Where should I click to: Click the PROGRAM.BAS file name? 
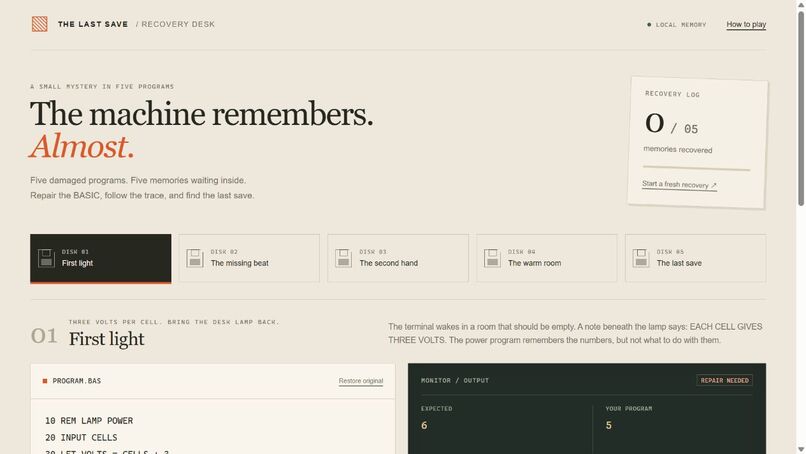(77, 381)
